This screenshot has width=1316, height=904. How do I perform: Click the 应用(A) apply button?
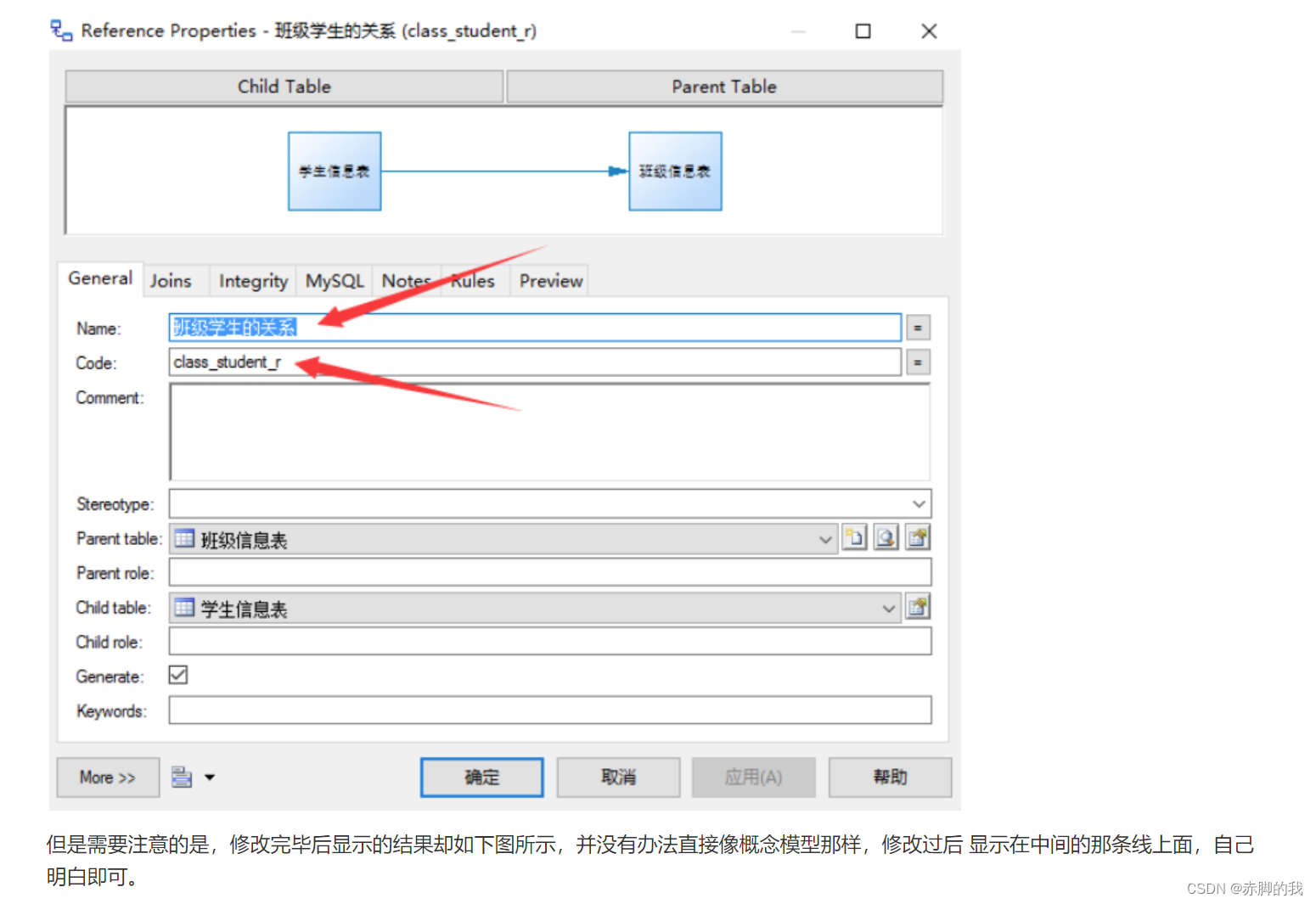click(754, 778)
